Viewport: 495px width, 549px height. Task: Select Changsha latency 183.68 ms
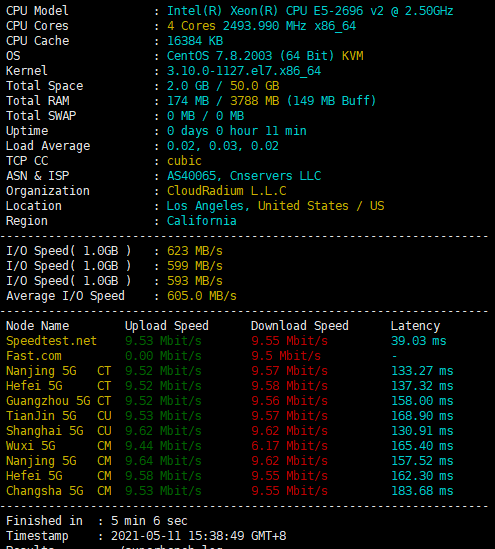[422, 491]
